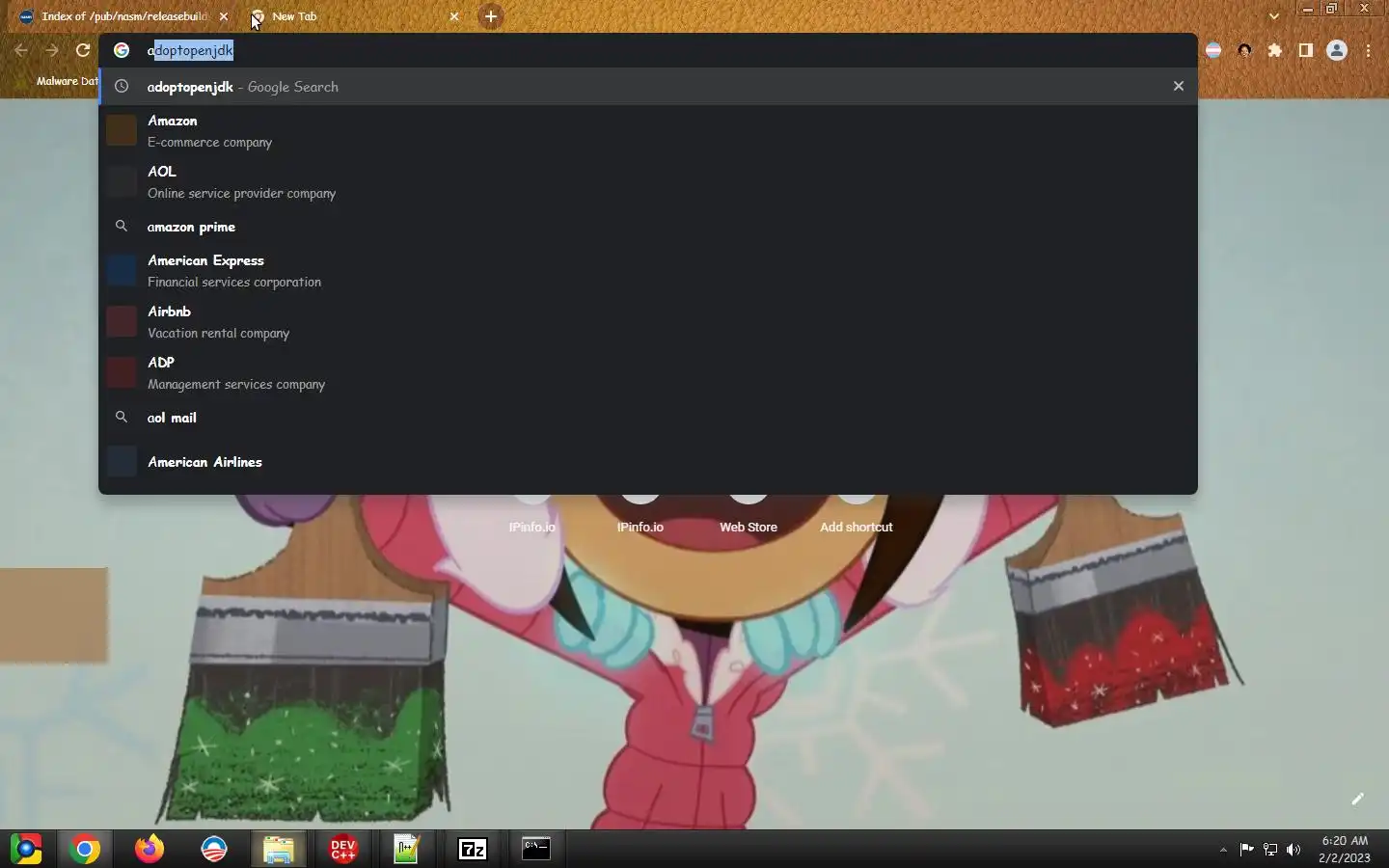
Task: Open the Extensions puzzle-piece menu
Action: coord(1275,50)
